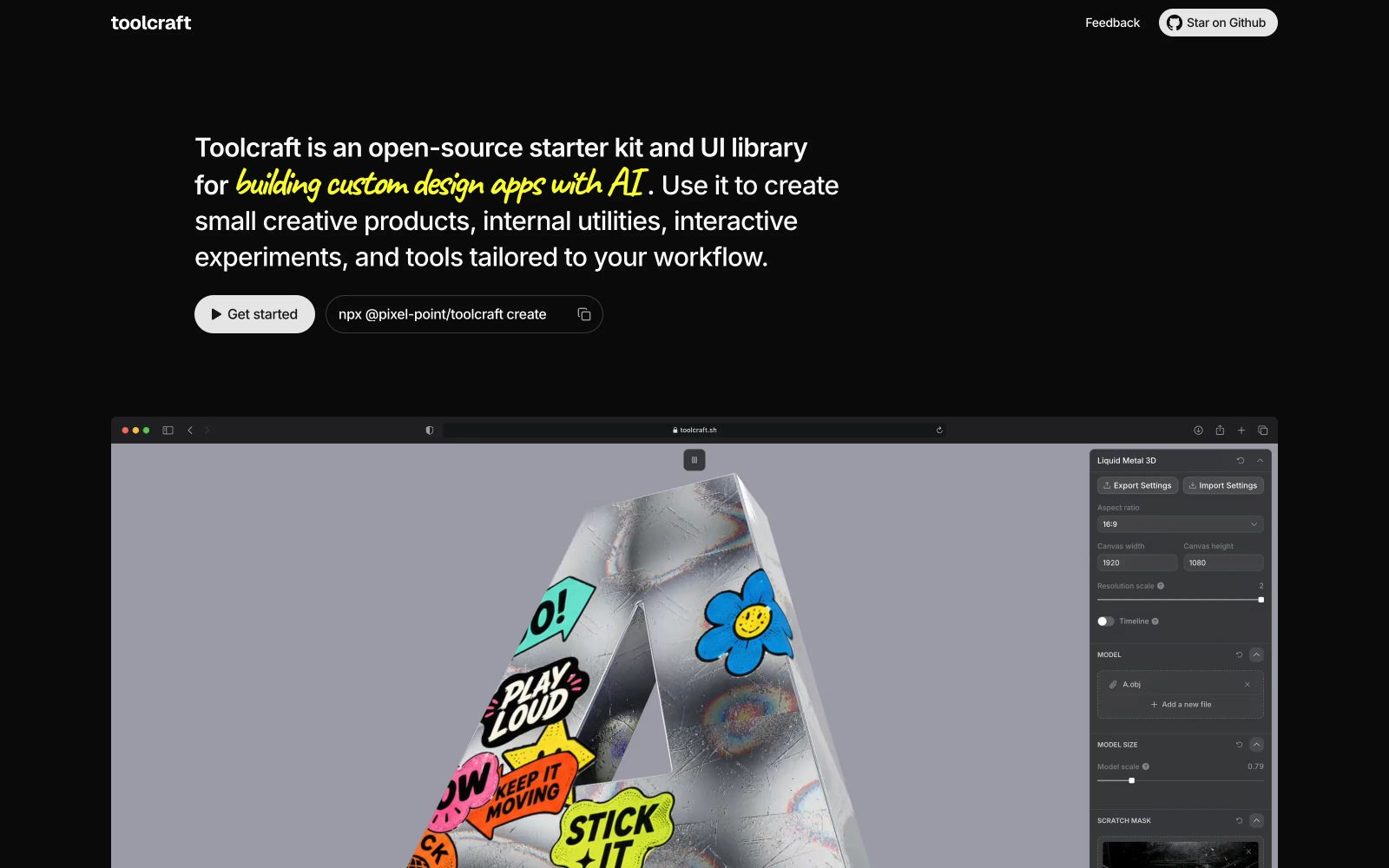This screenshot has height=868, width=1389.
Task: Reset the Liquid Metal 3D panel settings
Action: [1241, 461]
